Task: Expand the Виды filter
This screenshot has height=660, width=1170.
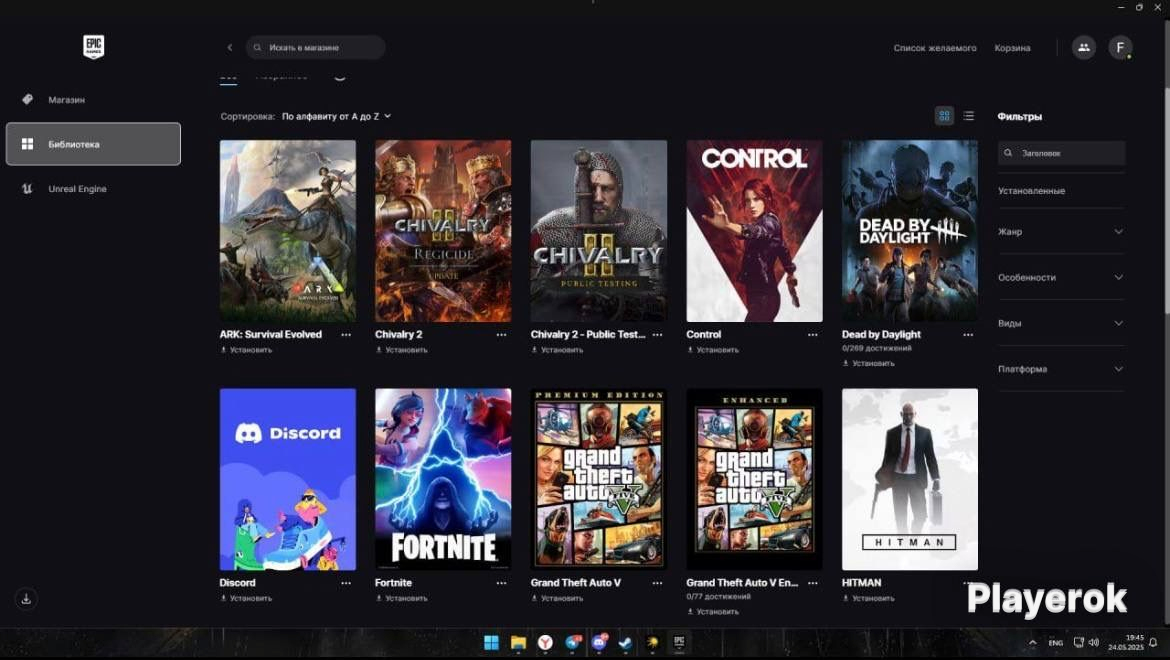Action: click(1060, 323)
